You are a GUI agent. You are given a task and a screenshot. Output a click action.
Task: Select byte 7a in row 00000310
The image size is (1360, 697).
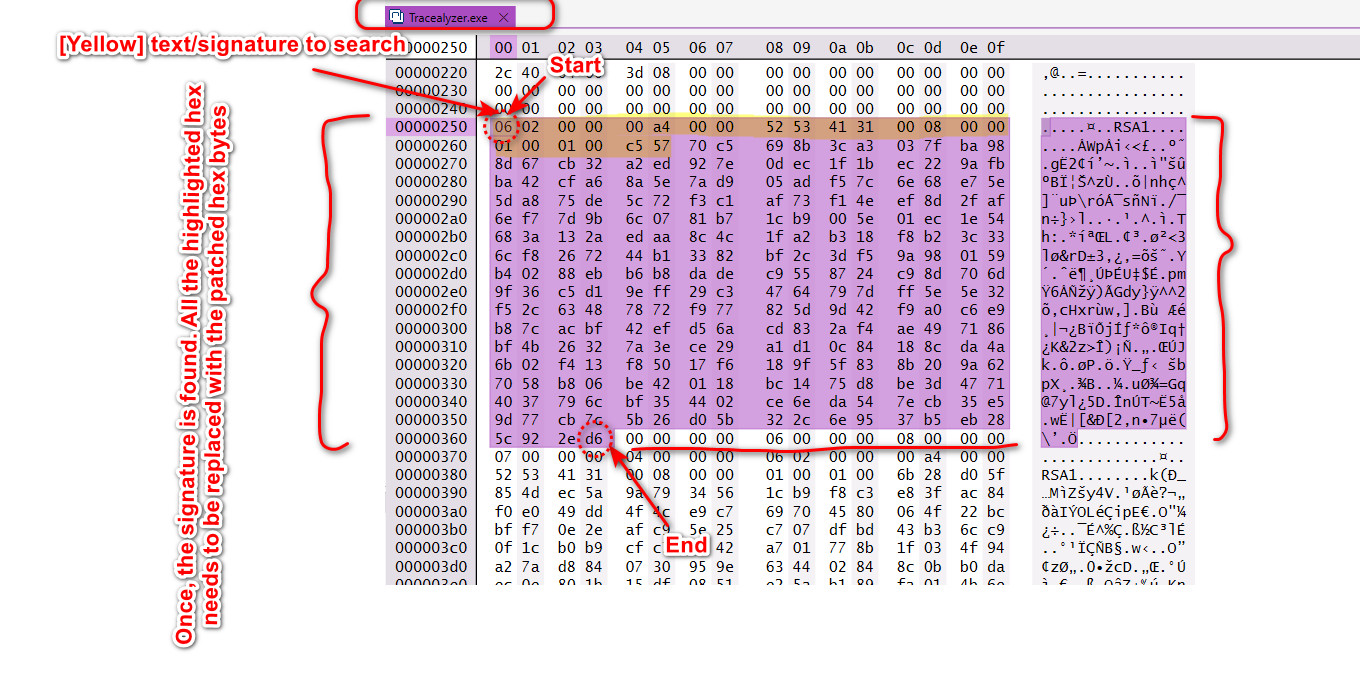tap(634, 347)
